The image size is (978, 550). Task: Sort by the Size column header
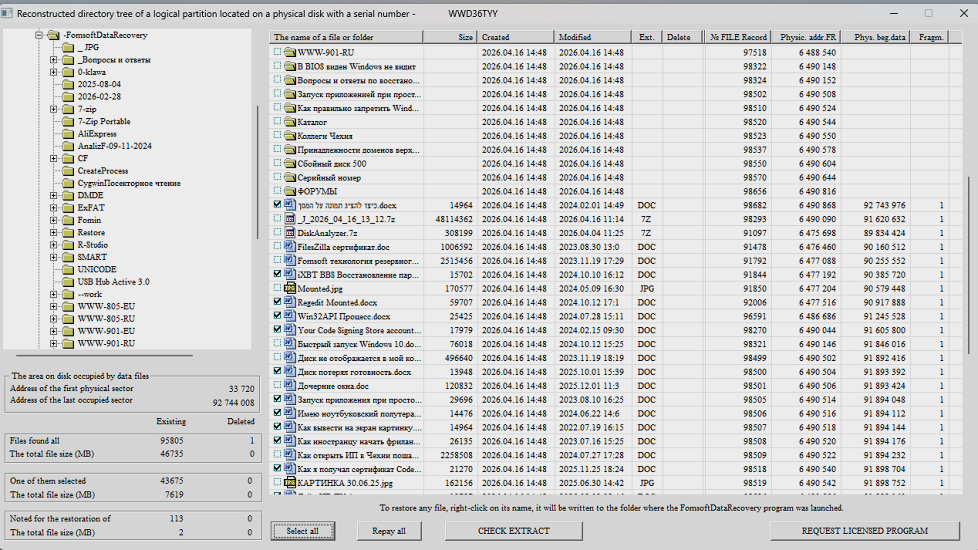tap(449, 37)
